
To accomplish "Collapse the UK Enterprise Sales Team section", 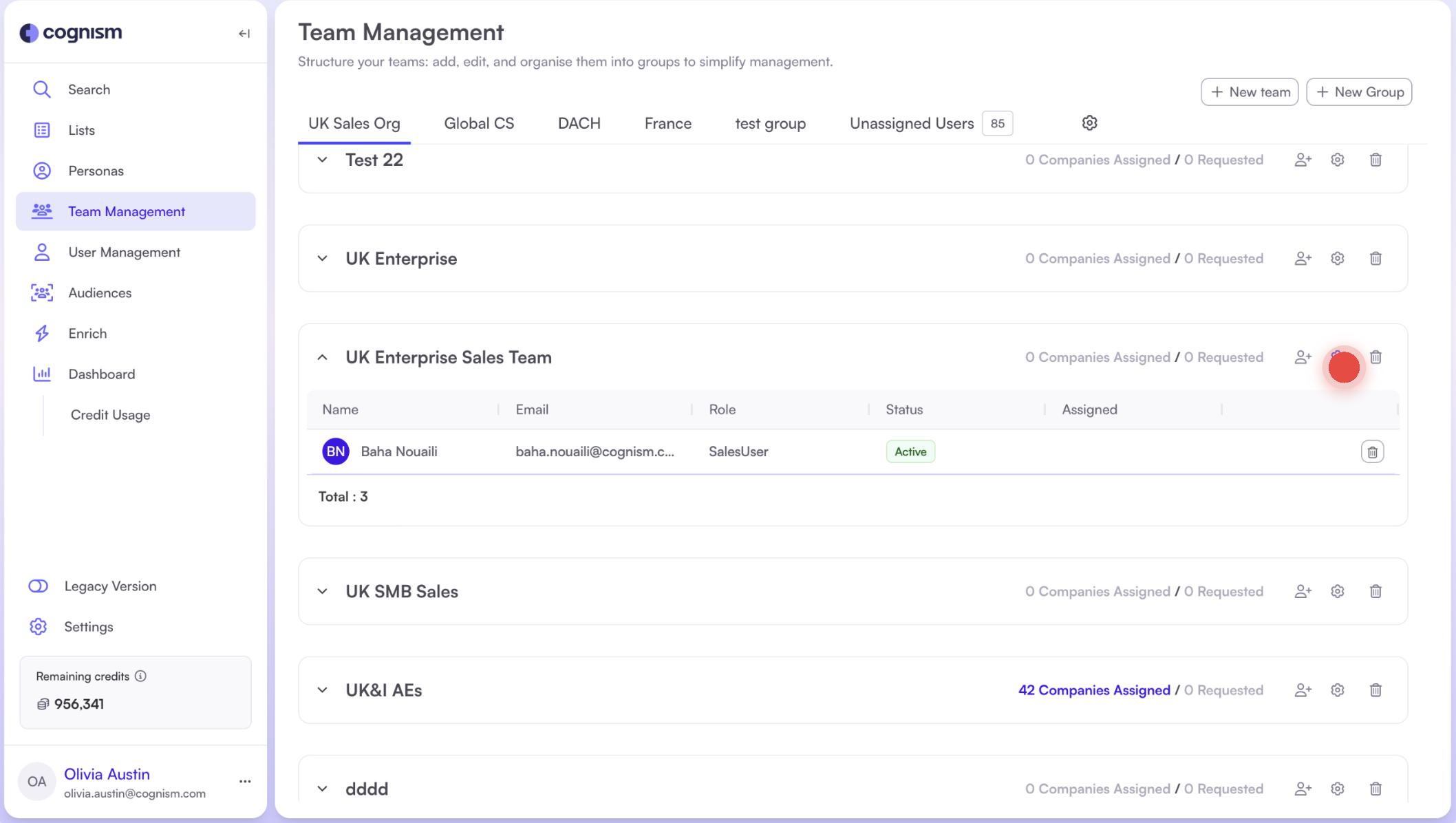I will 321,357.
